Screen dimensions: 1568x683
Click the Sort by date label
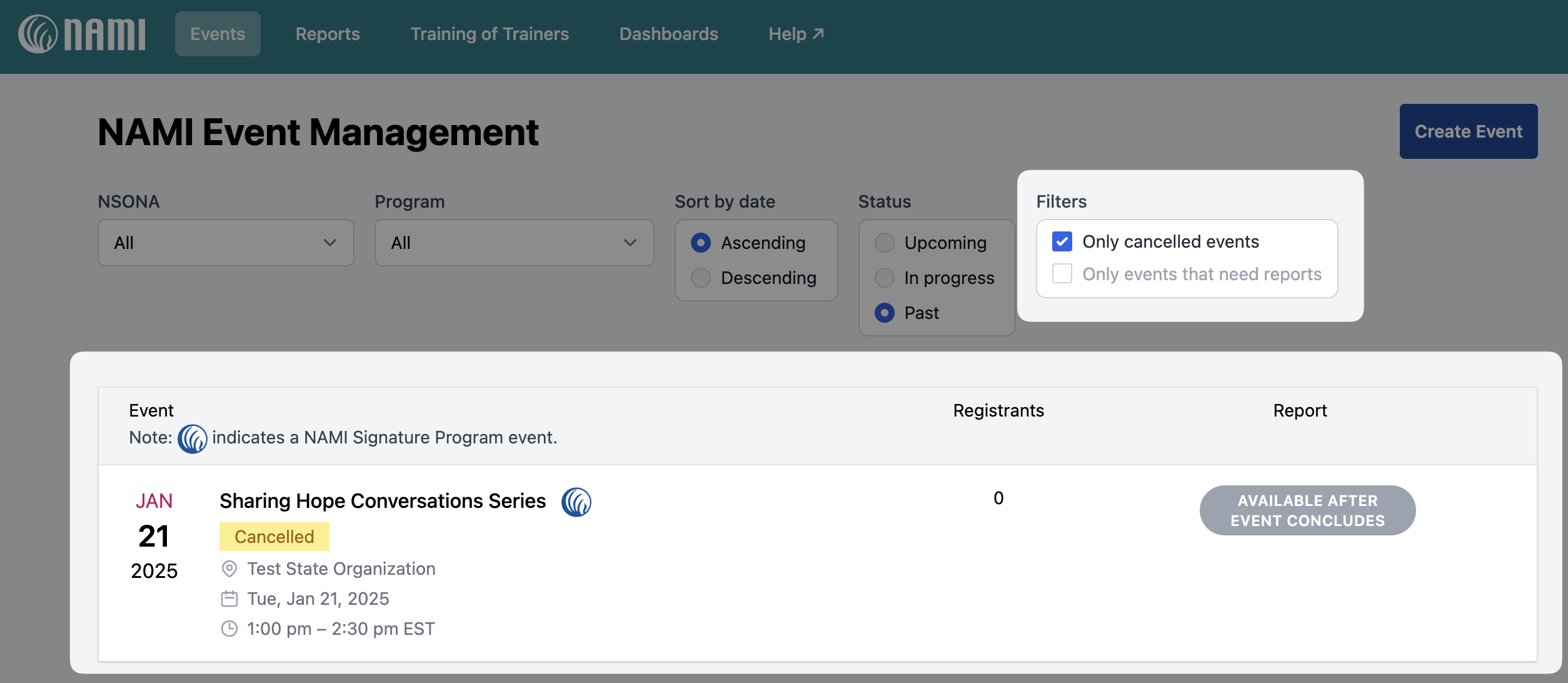pyautogui.click(x=725, y=201)
